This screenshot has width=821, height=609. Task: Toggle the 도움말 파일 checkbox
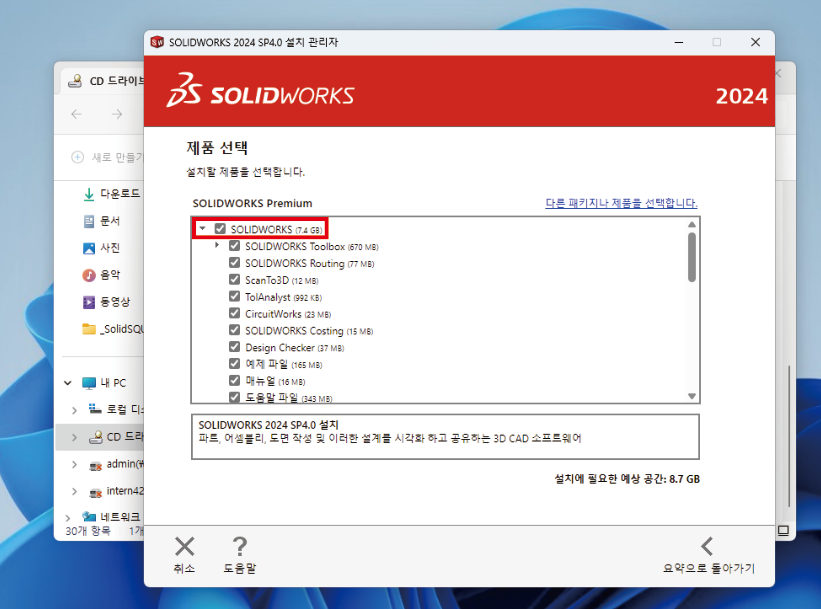235,397
